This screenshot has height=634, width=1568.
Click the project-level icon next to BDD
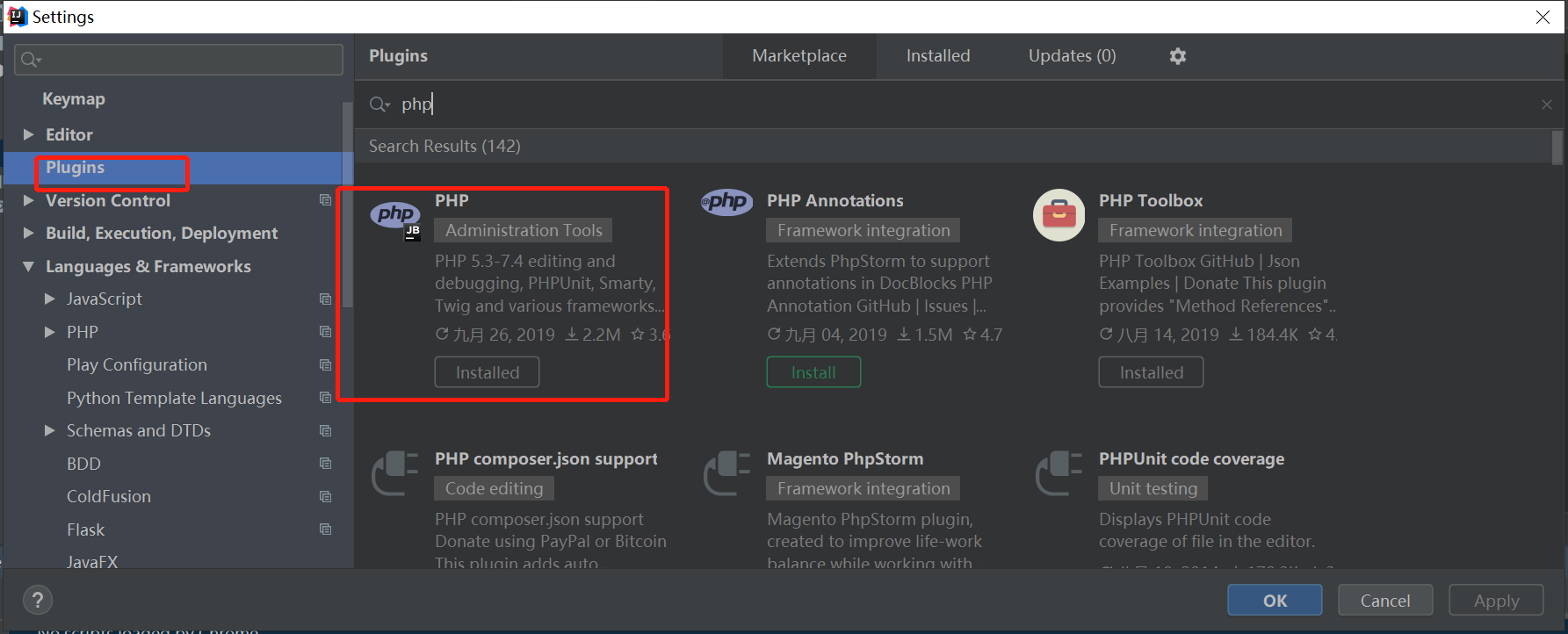(325, 464)
